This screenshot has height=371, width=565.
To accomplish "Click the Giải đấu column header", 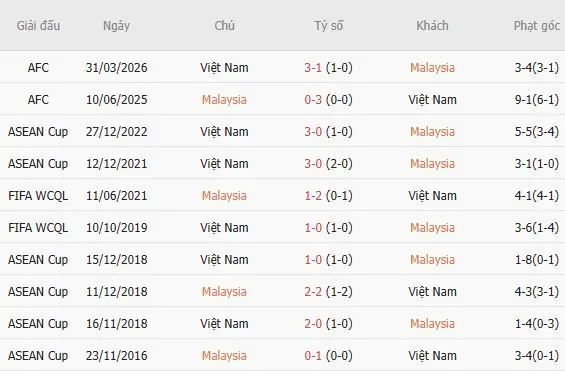I will tap(38, 26).
